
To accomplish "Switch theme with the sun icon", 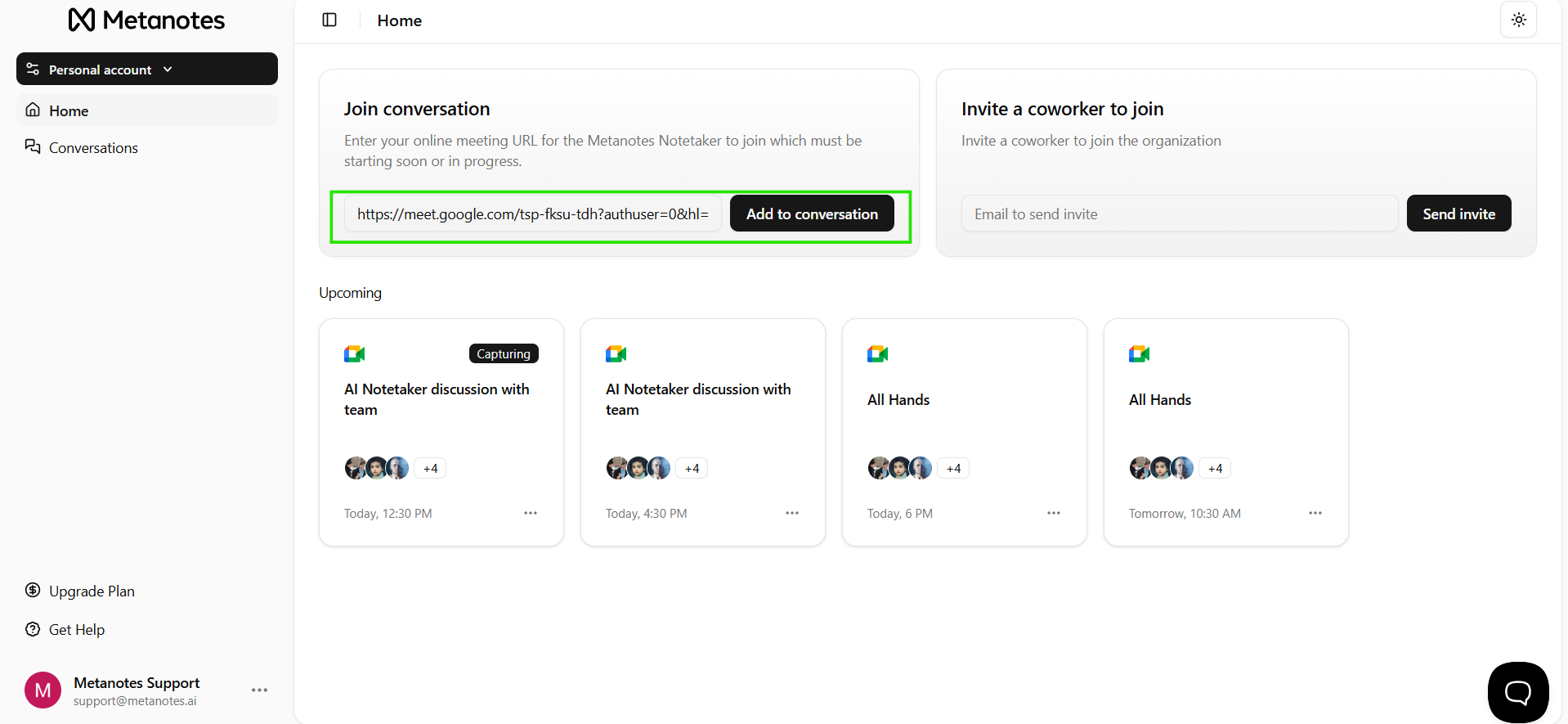I will [x=1518, y=20].
